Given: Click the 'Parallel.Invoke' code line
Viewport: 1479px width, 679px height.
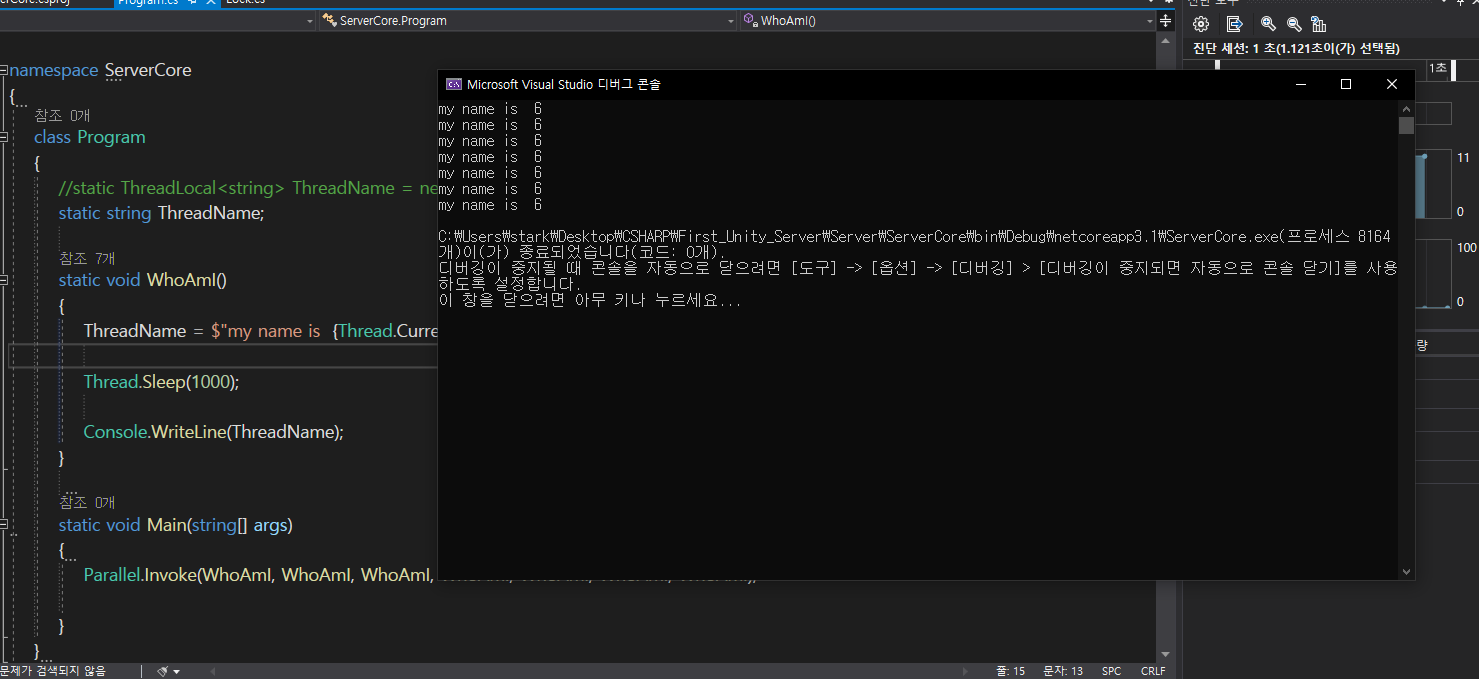Looking at the screenshot, I should [x=260, y=576].
